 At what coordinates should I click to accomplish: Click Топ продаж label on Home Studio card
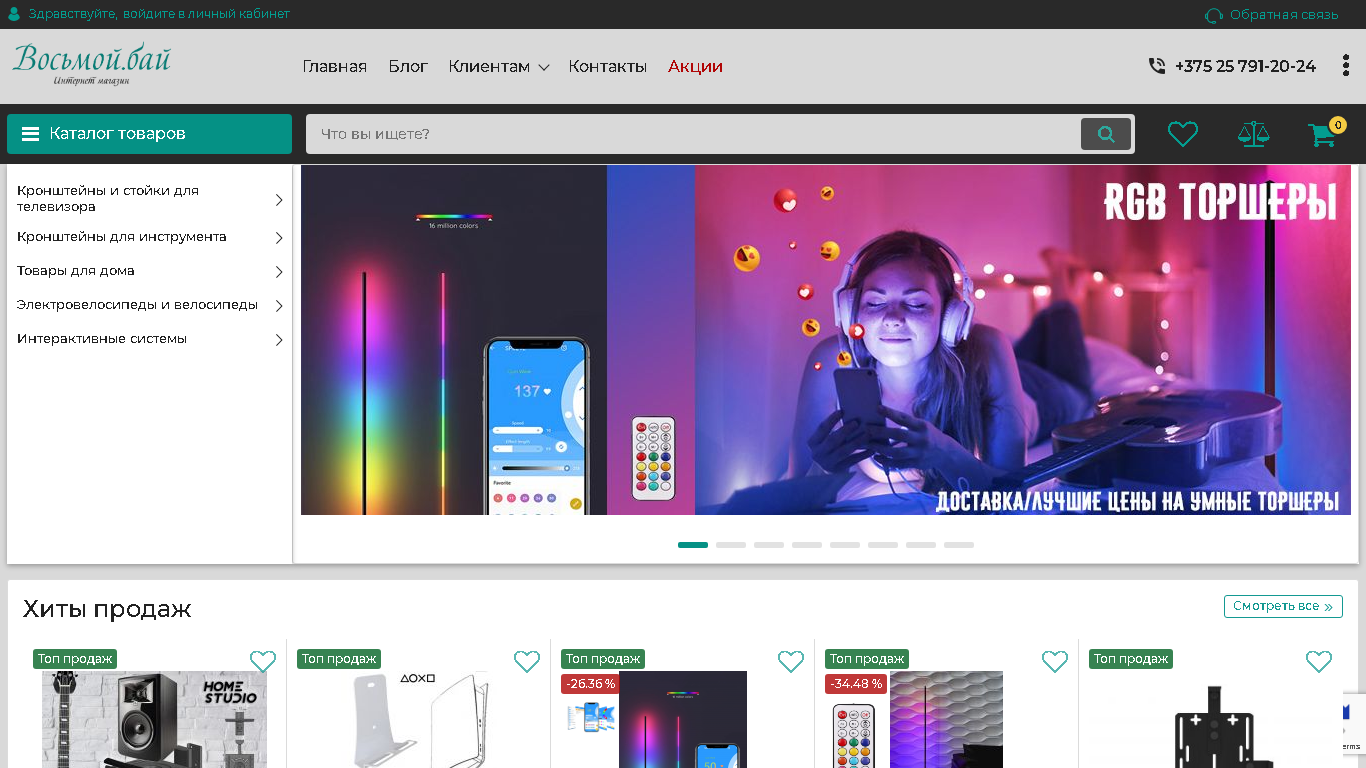[75, 659]
